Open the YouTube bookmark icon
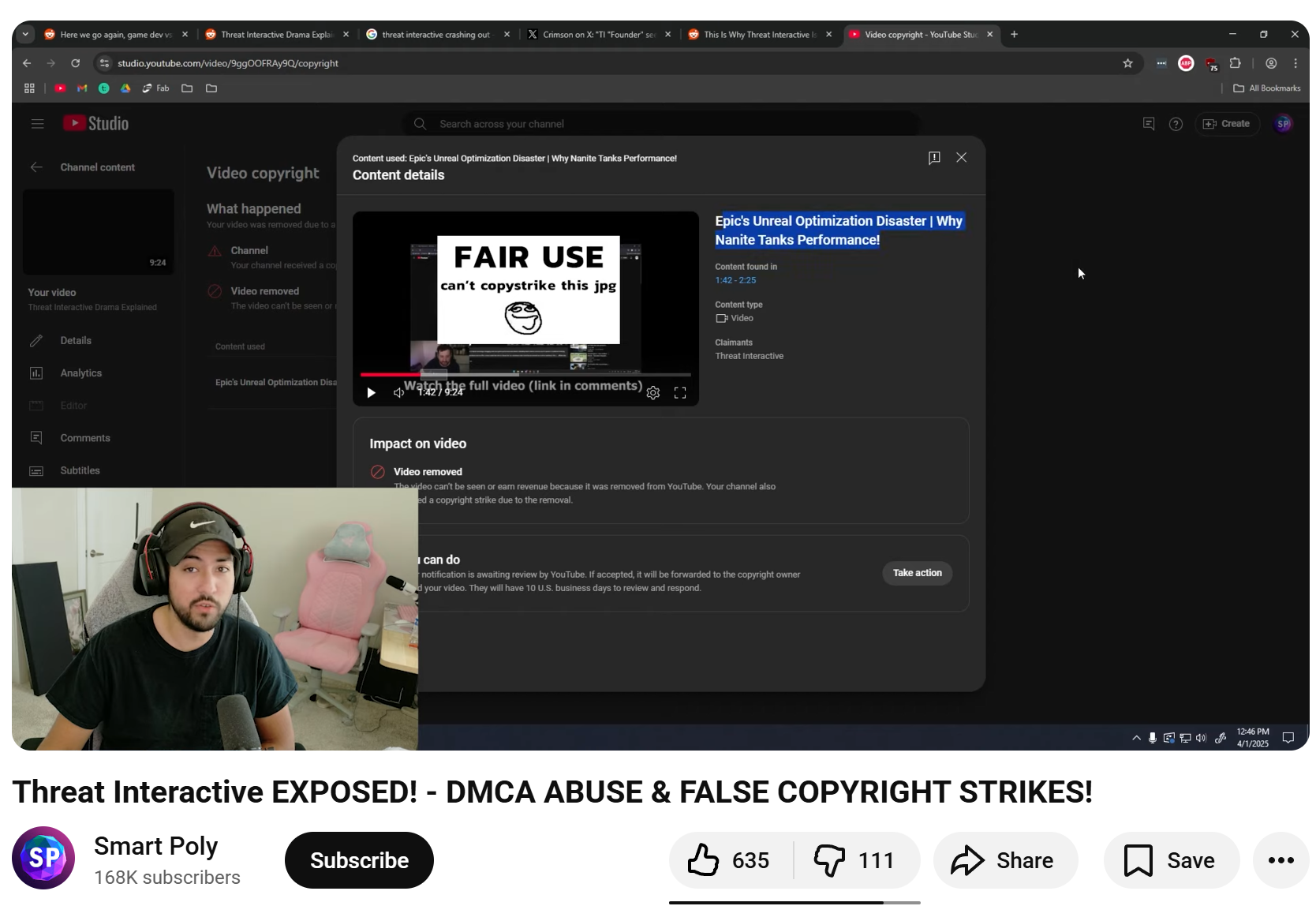The height and width of the screenshot is (906, 1316). 60,88
